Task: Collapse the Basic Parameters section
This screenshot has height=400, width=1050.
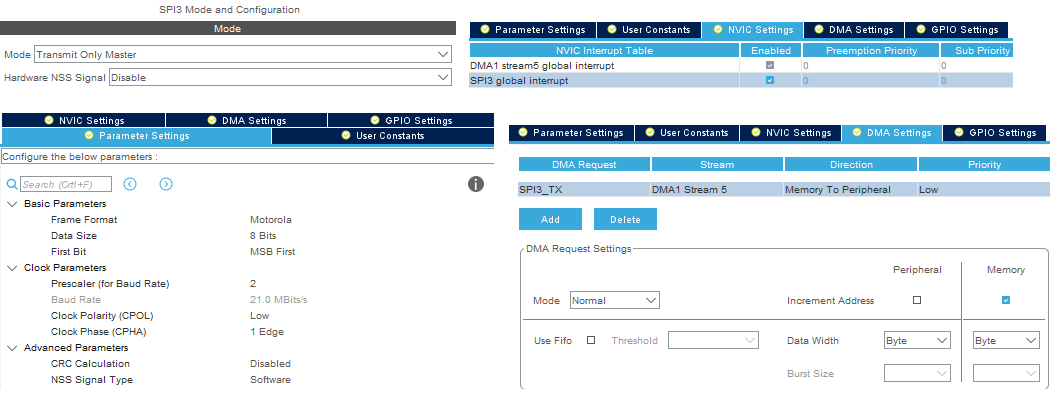Action: pyautogui.click(x=12, y=204)
